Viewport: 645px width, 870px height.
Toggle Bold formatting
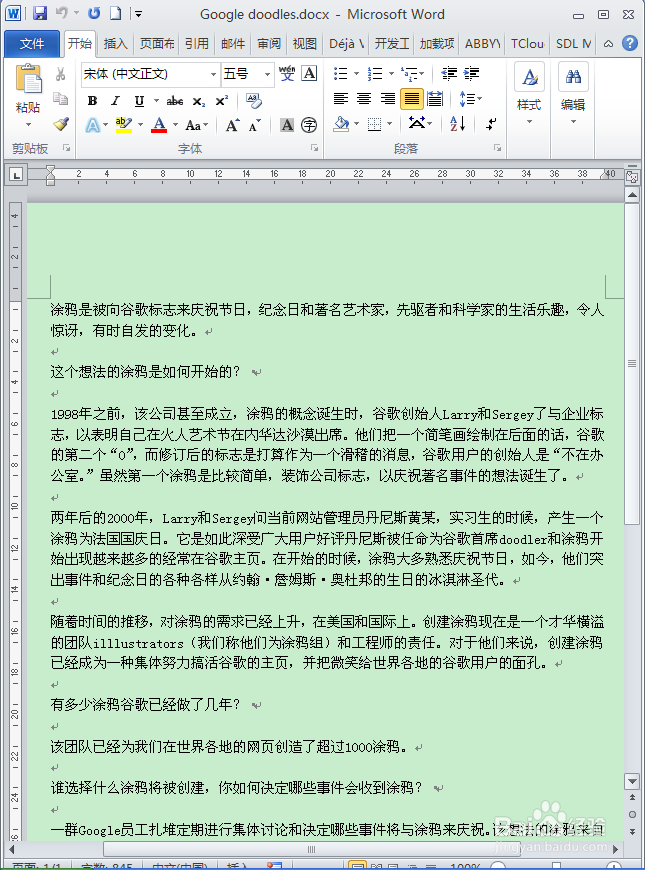[92, 100]
